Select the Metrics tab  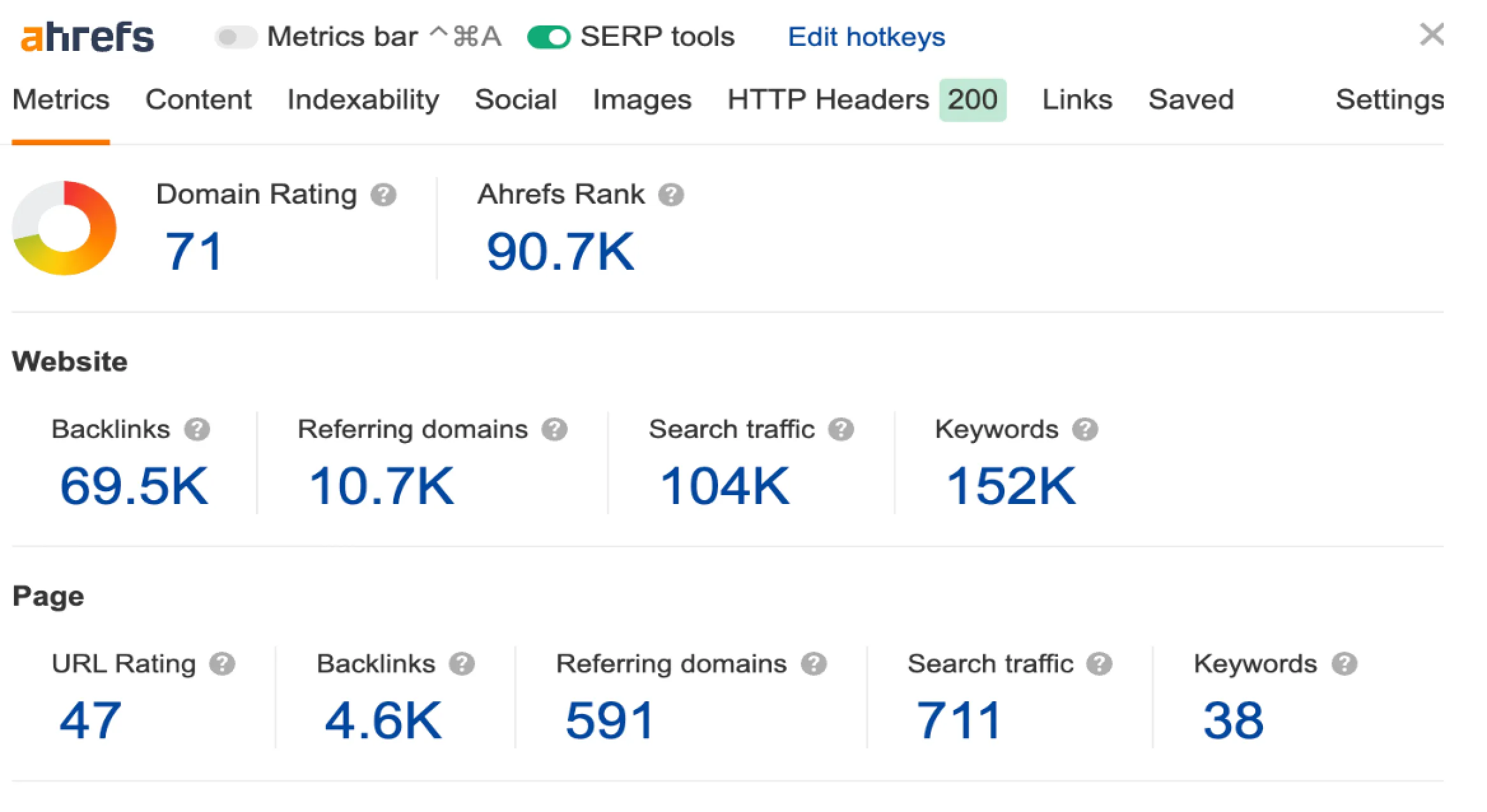point(61,100)
